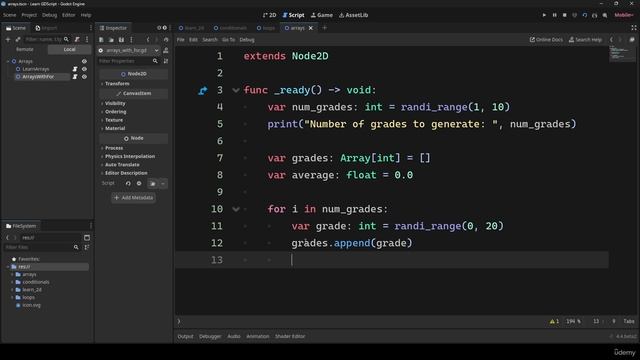Open the renderer dropdown labeled Mobile
This screenshot has width=640, height=360.
(x=624, y=15)
